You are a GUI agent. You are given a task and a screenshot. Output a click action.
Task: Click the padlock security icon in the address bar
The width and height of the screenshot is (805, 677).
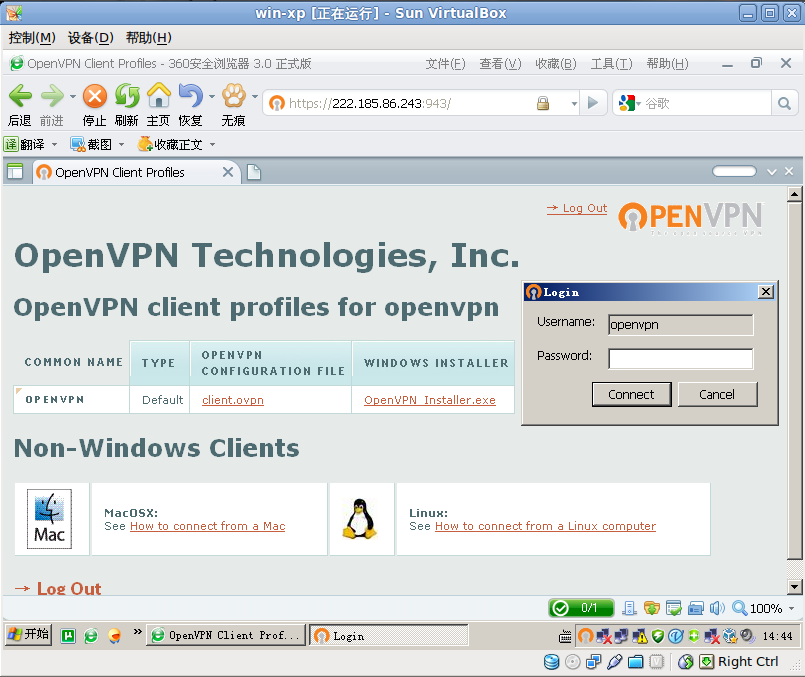point(543,103)
